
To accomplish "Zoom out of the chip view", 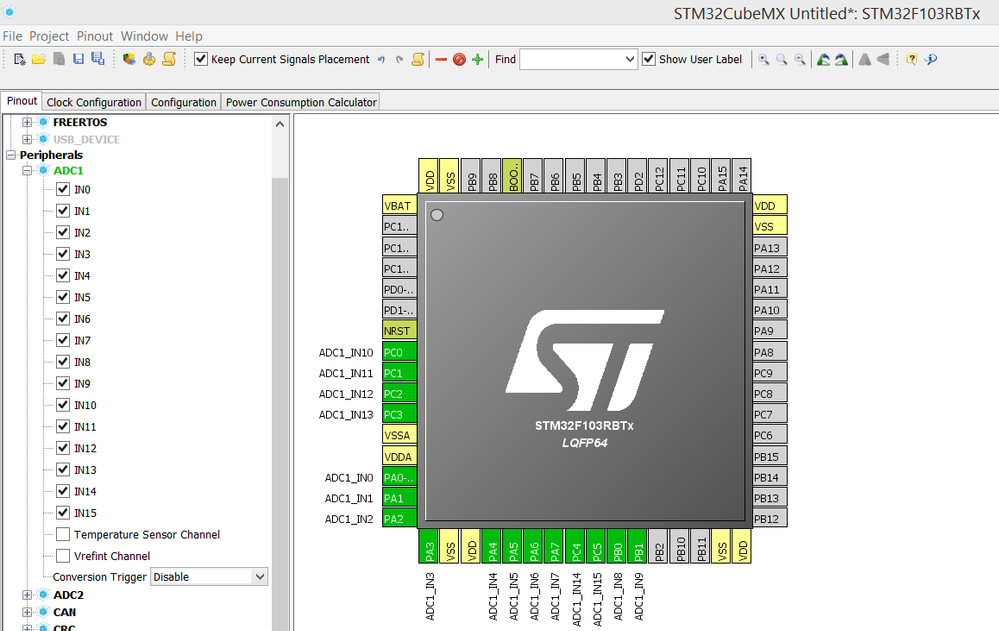I will tap(800, 59).
